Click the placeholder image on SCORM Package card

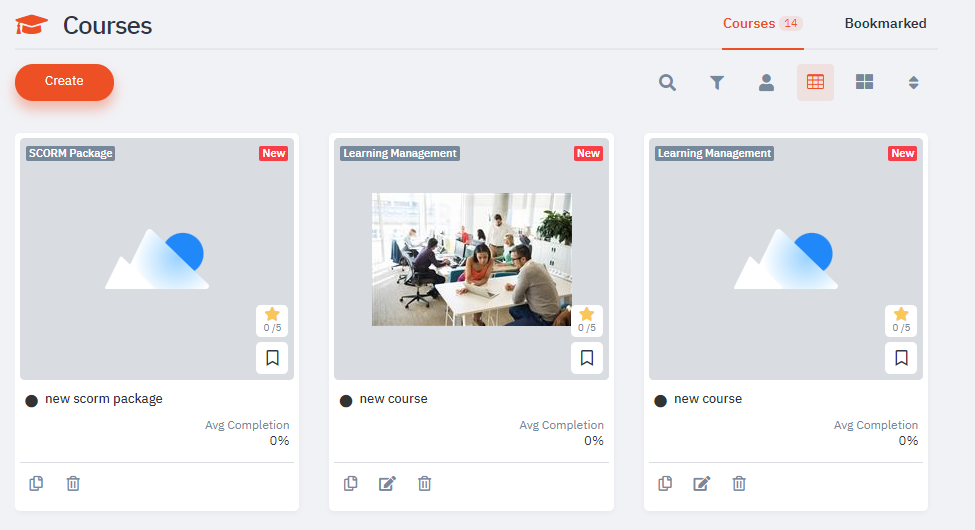[157, 259]
